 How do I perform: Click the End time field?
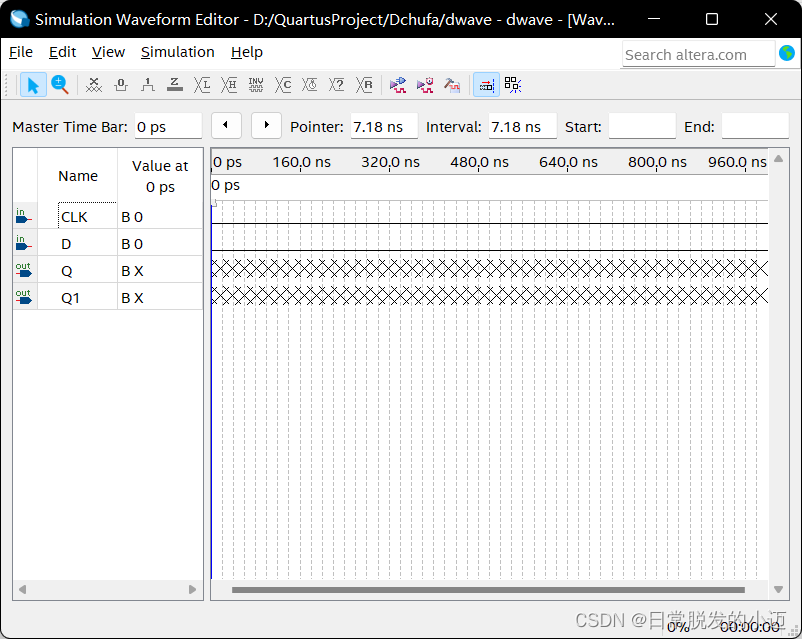click(x=755, y=126)
